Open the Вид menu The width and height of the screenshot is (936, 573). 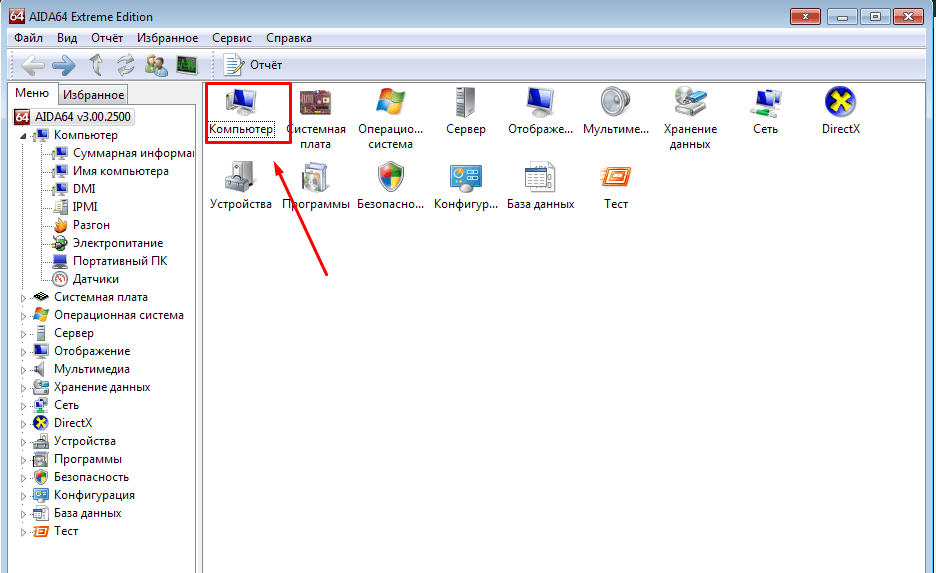click(x=67, y=38)
